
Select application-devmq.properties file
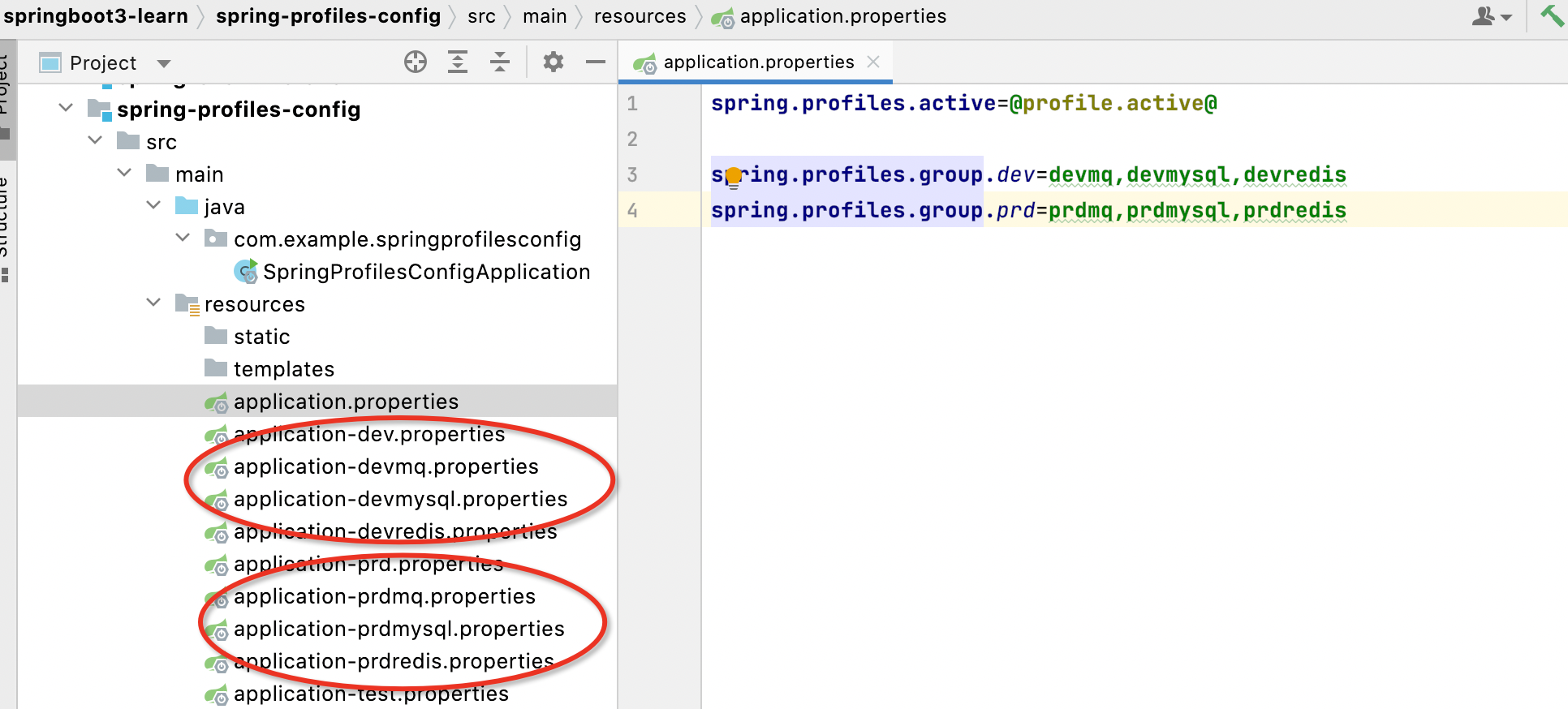click(x=386, y=466)
